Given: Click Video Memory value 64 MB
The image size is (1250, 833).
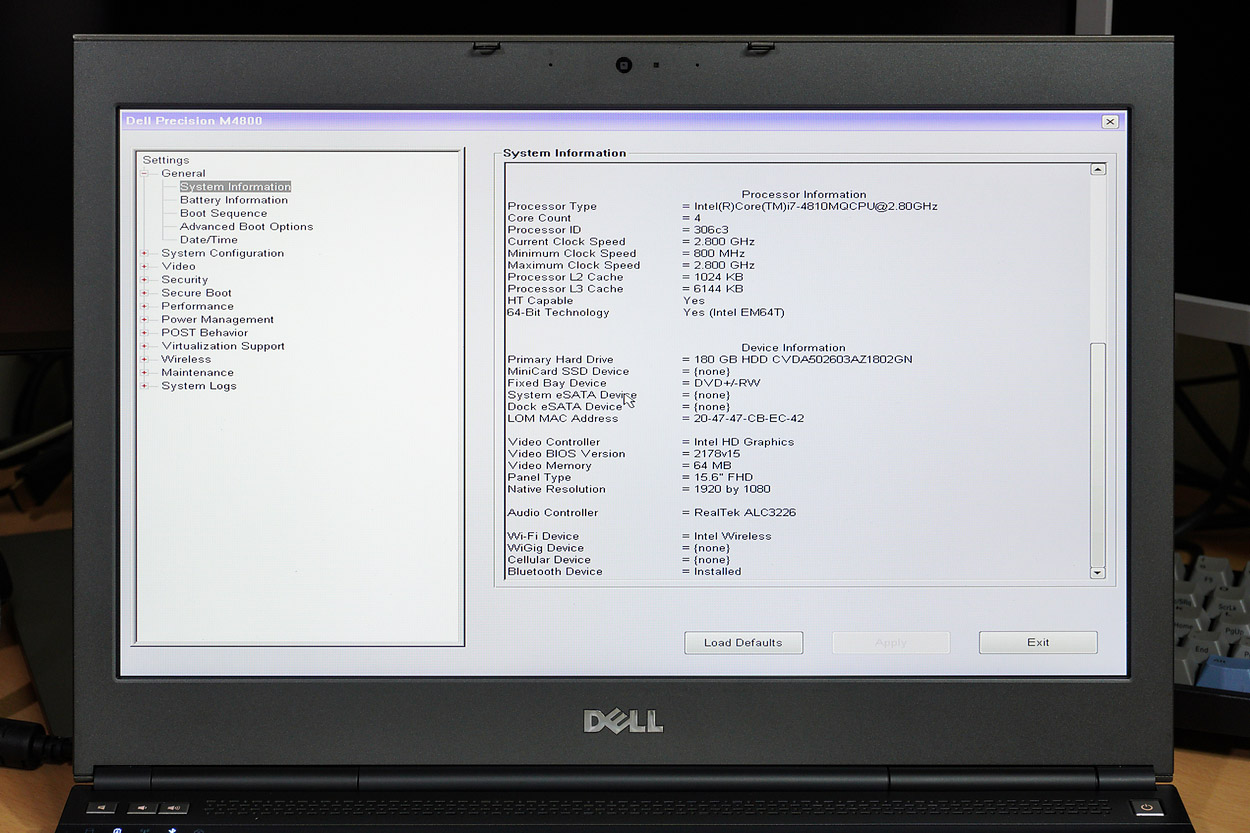Looking at the screenshot, I should click(713, 466).
